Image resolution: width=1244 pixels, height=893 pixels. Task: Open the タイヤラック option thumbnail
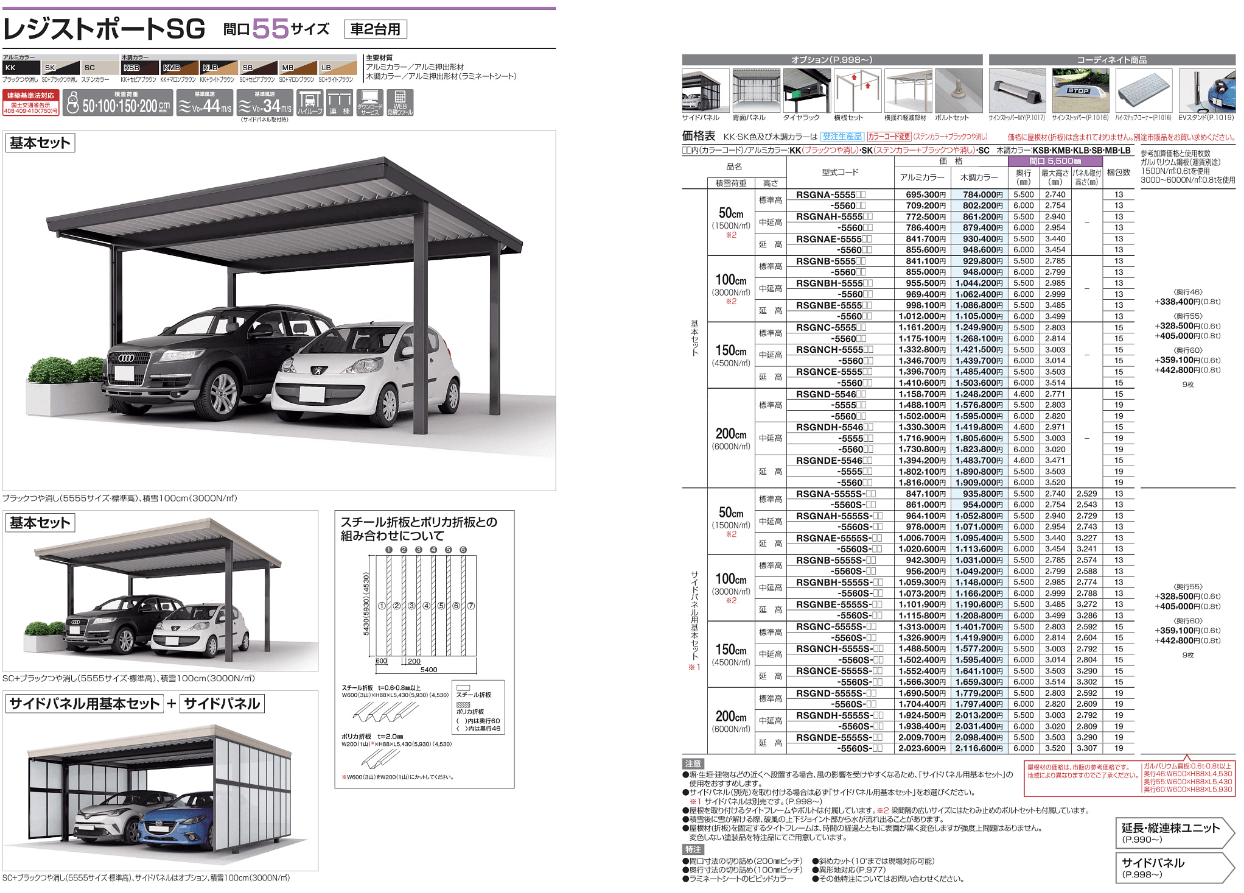pyautogui.click(x=806, y=89)
